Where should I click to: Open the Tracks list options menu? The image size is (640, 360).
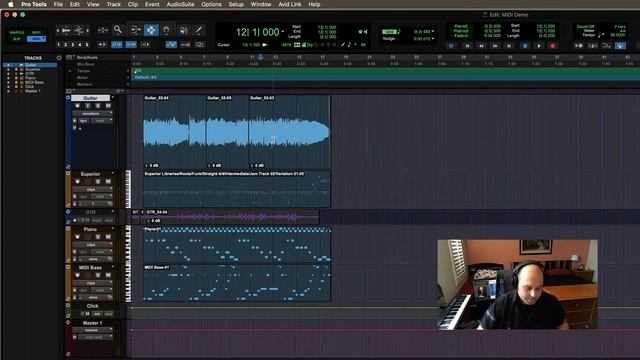59,58
